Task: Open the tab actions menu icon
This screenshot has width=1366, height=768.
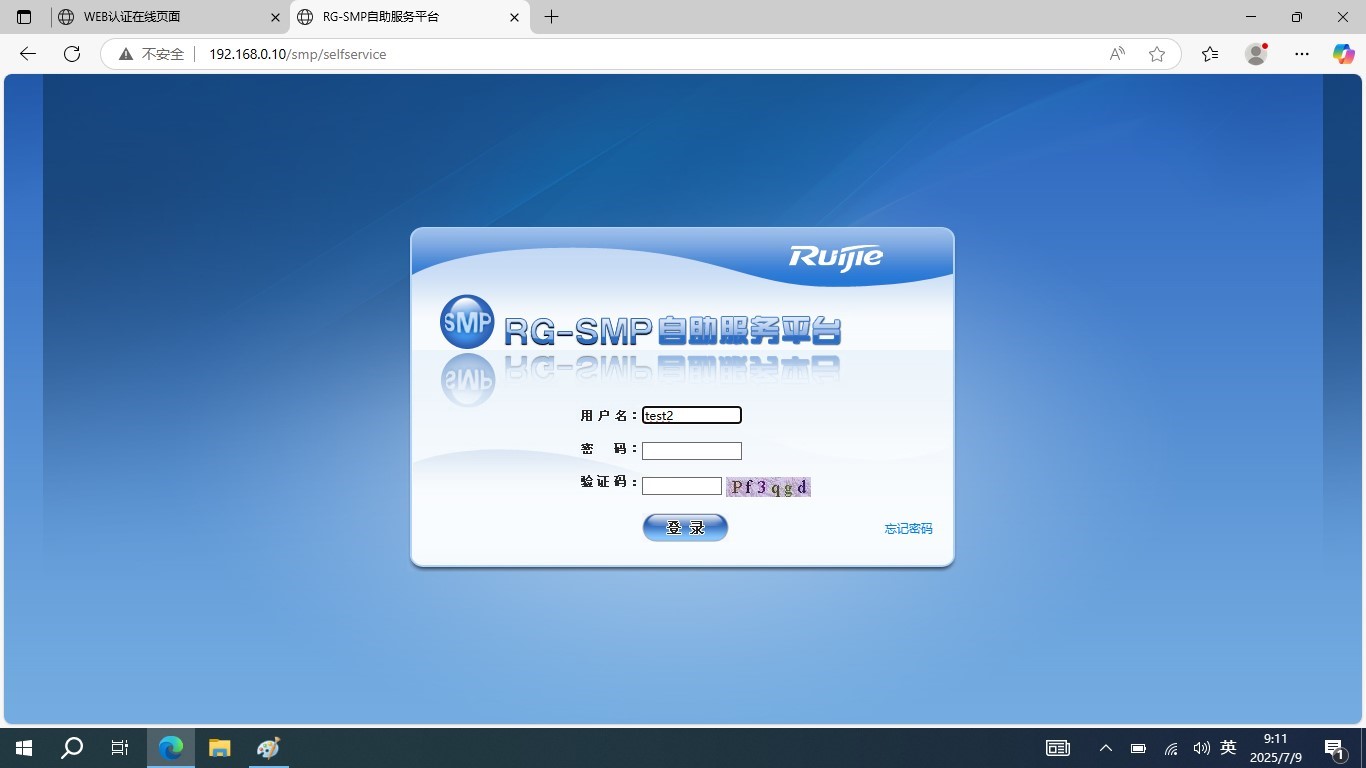Action: [24, 17]
